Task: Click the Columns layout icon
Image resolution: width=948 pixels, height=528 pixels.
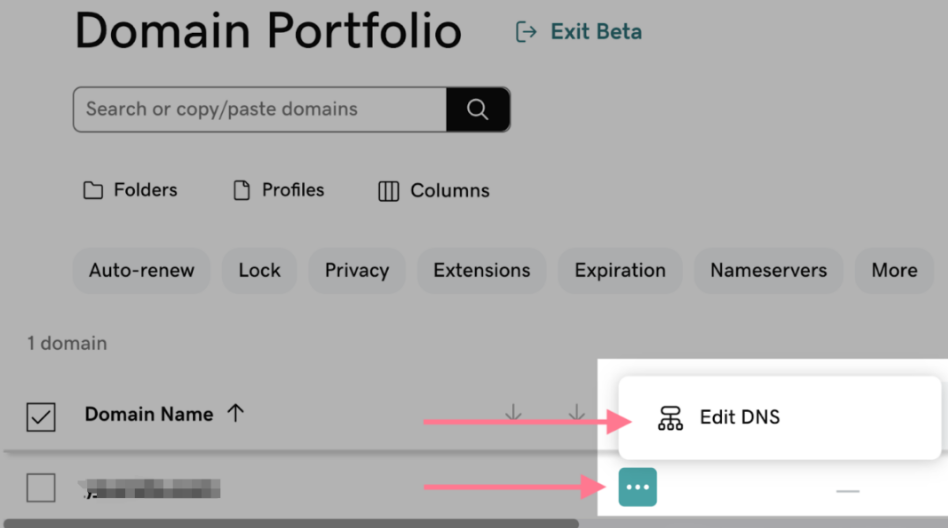Action: (x=389, y=191)
